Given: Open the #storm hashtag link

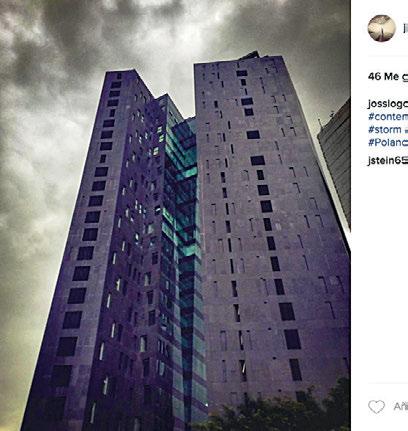Looking at the screenshot, I should [x=385, y=129].
